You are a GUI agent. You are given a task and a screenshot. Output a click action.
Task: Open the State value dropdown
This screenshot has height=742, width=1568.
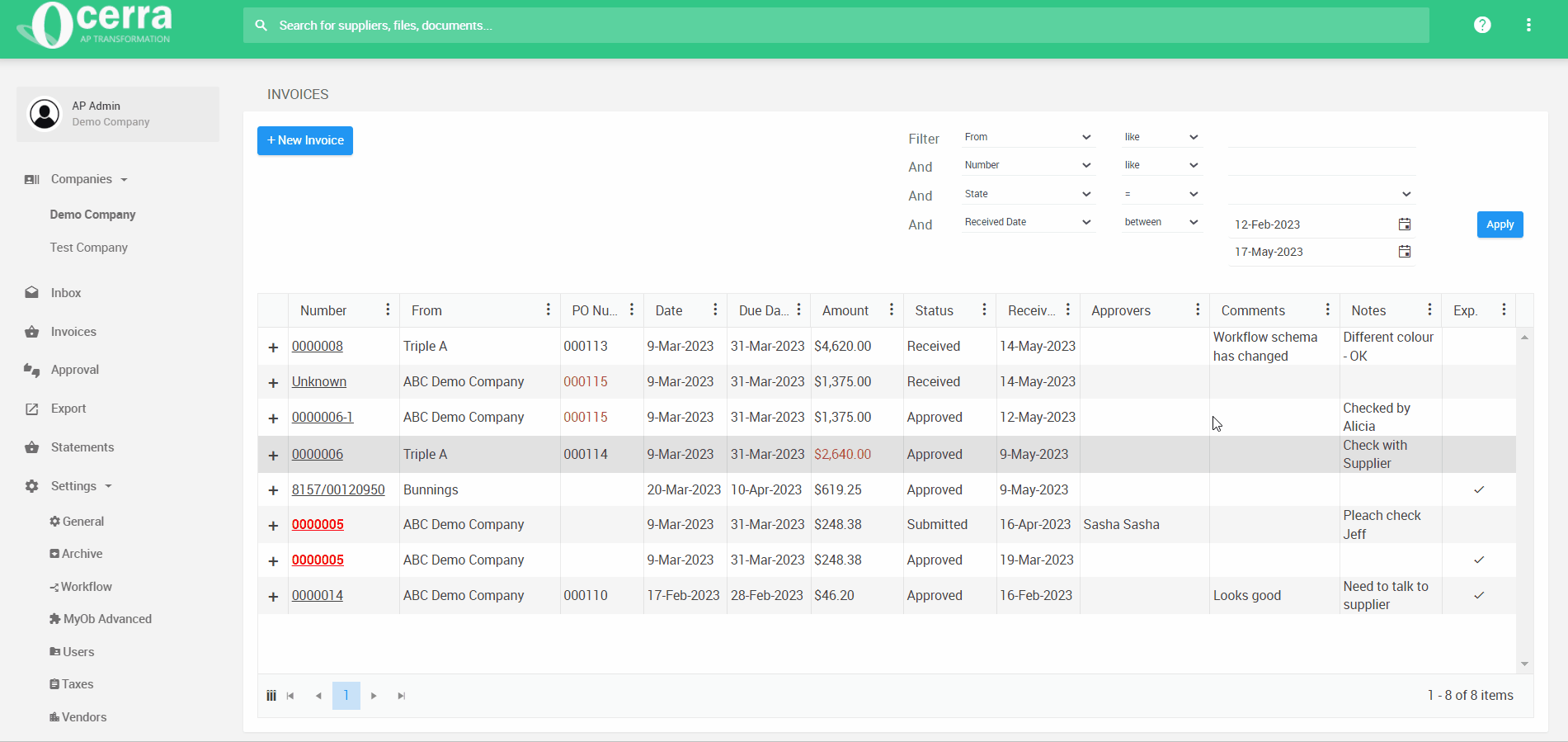1321,194
